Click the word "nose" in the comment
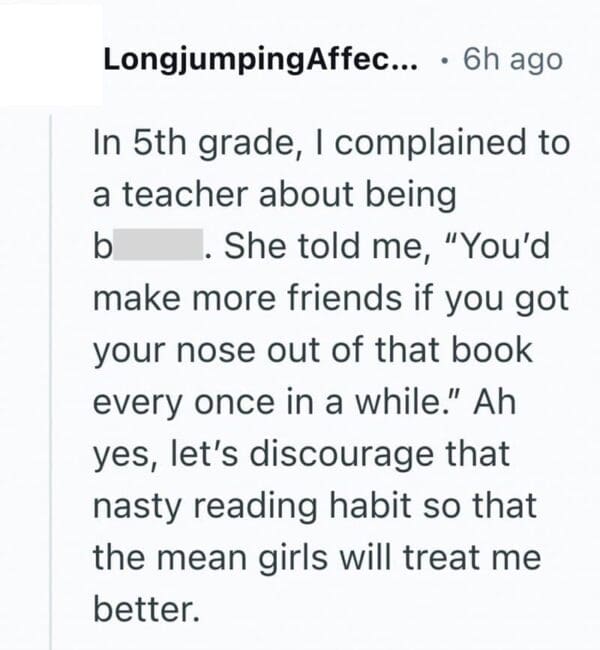The image size is (600, 650). [x=209, y=350]
